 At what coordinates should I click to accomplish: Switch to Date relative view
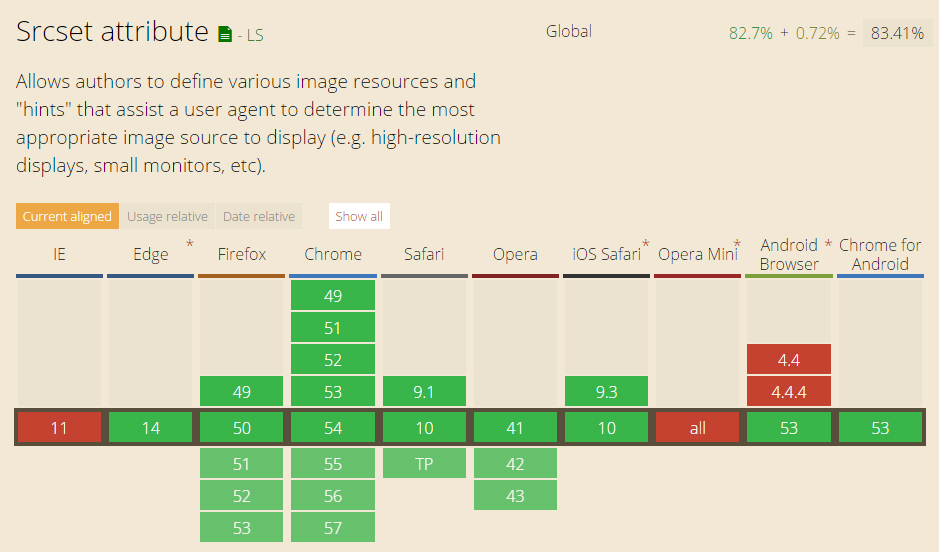pos(259,216)
